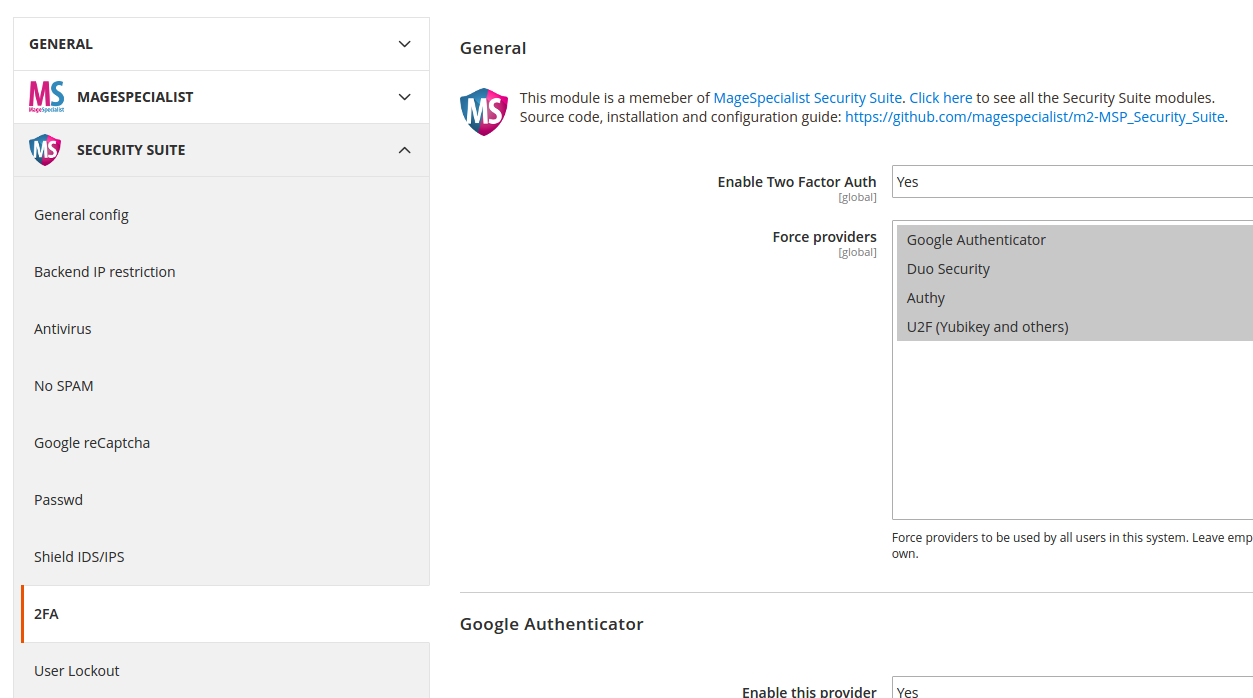
Task: Open Shield IDS/IPS settings
Action: click(x=79, y=557)
